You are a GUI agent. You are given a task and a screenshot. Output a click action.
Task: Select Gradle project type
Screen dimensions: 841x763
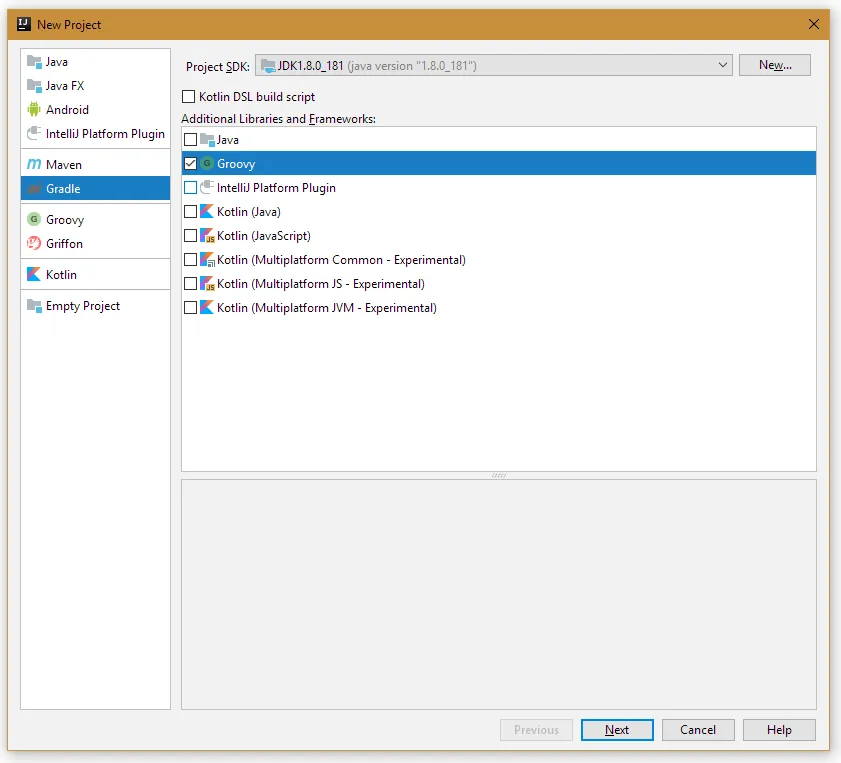pos(95,188)
